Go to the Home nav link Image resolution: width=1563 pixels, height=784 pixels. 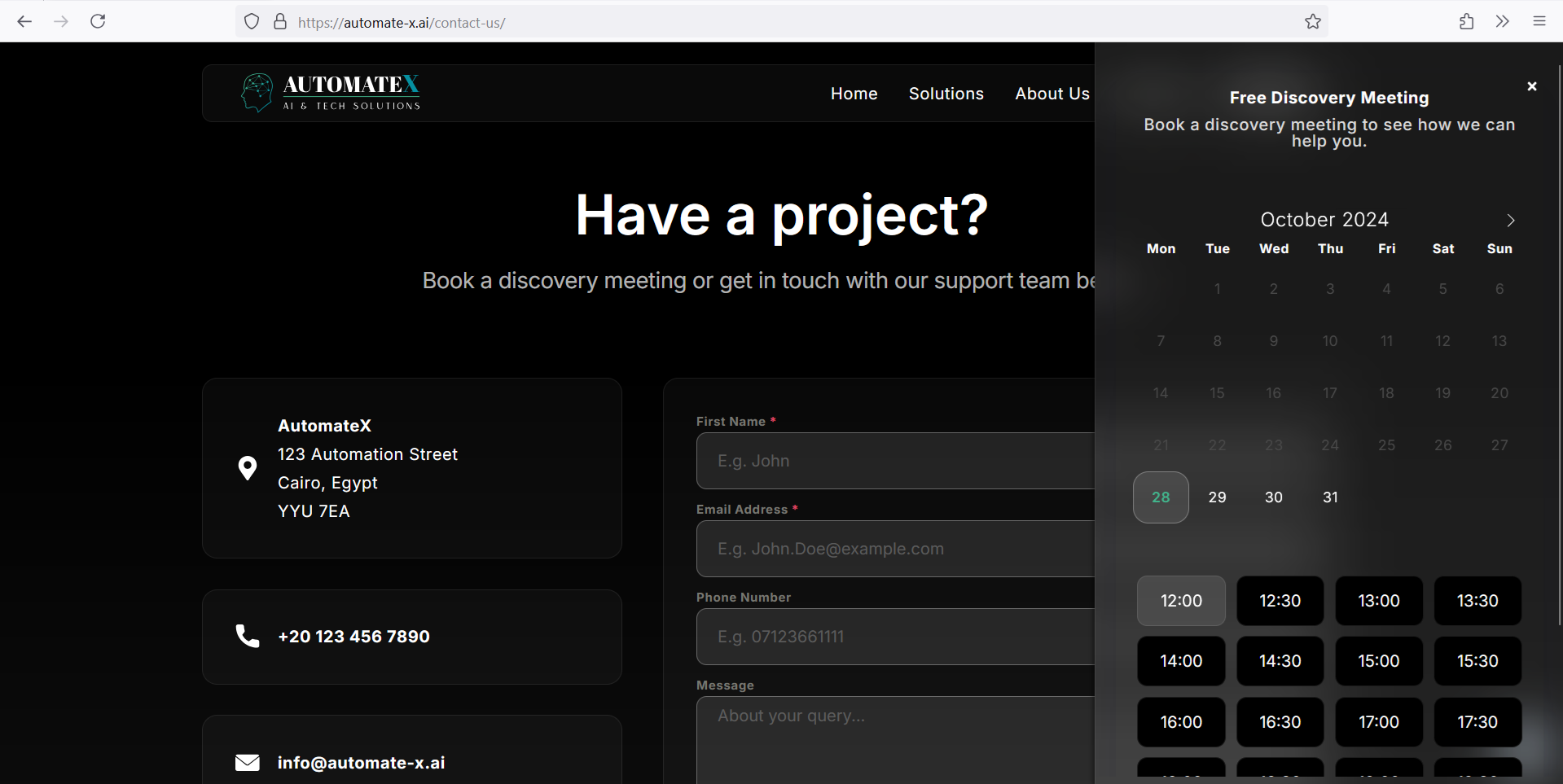854,94
